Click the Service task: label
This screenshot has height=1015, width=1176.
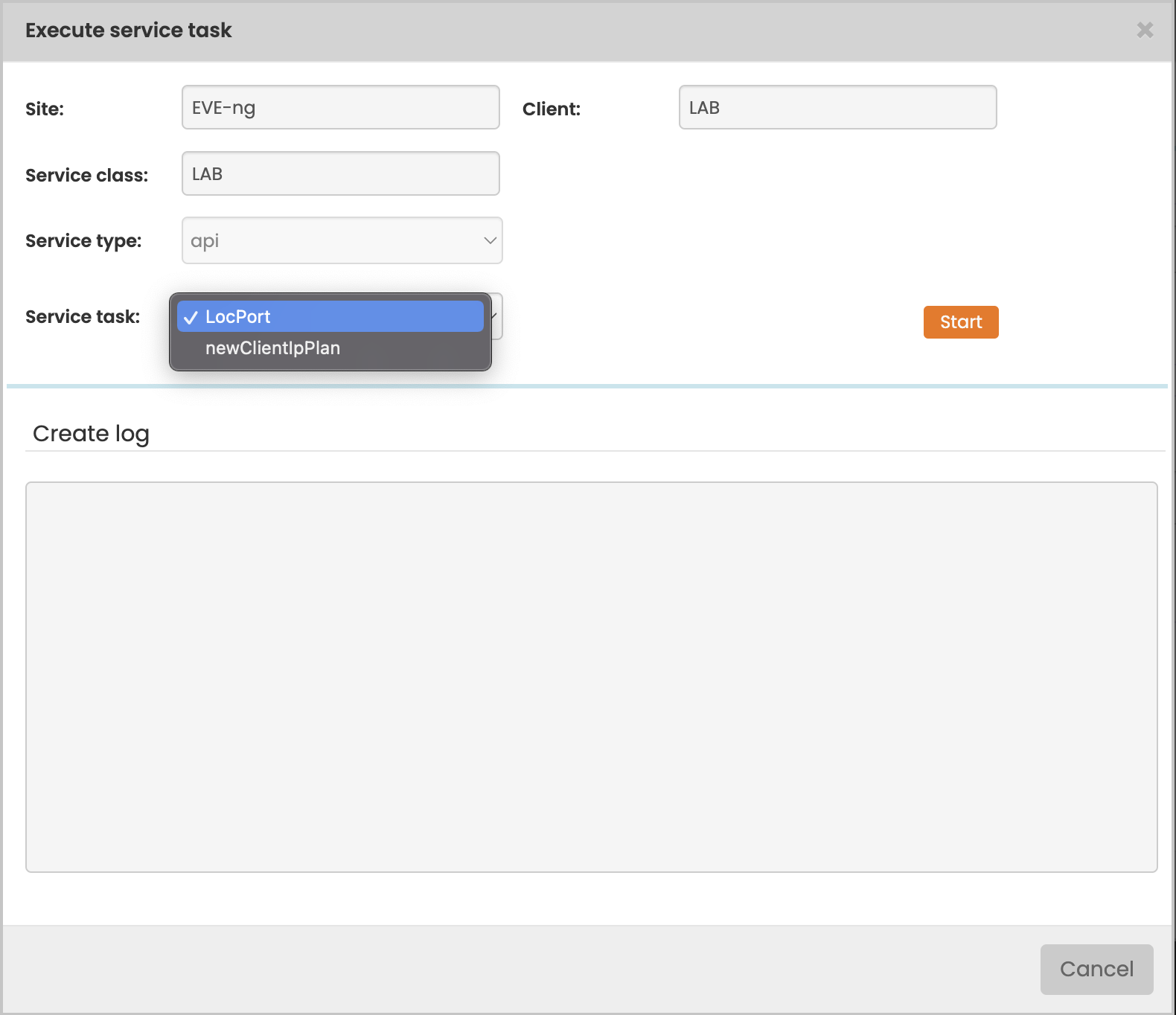point(83,316)
